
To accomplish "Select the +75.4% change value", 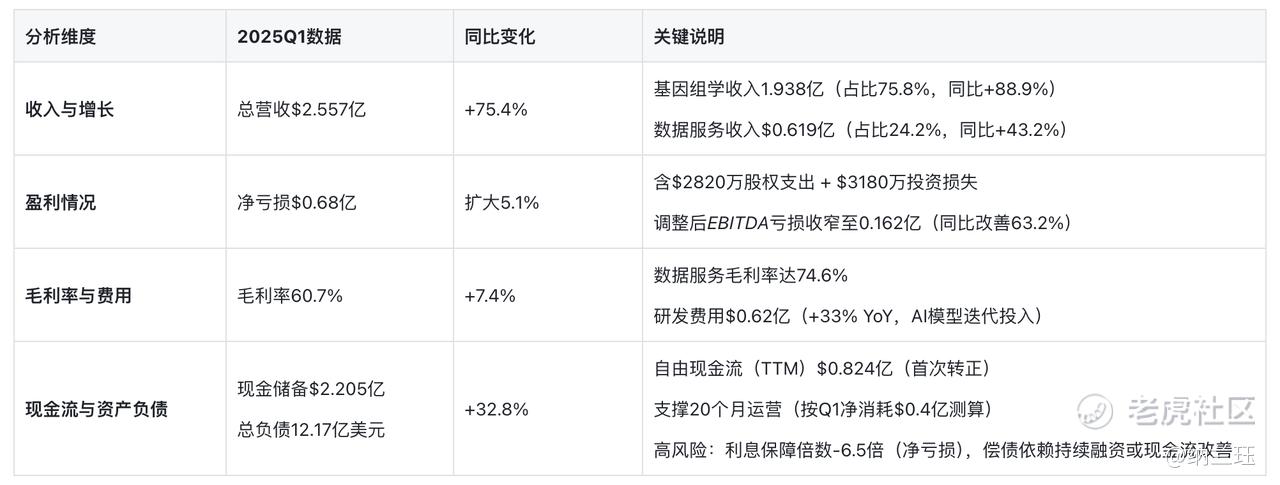I will click(495, 109).
